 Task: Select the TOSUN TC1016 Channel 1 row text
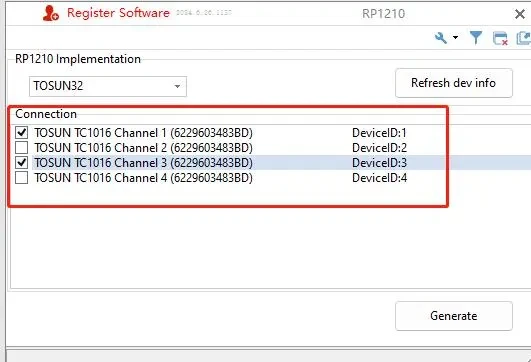point(143,133)
